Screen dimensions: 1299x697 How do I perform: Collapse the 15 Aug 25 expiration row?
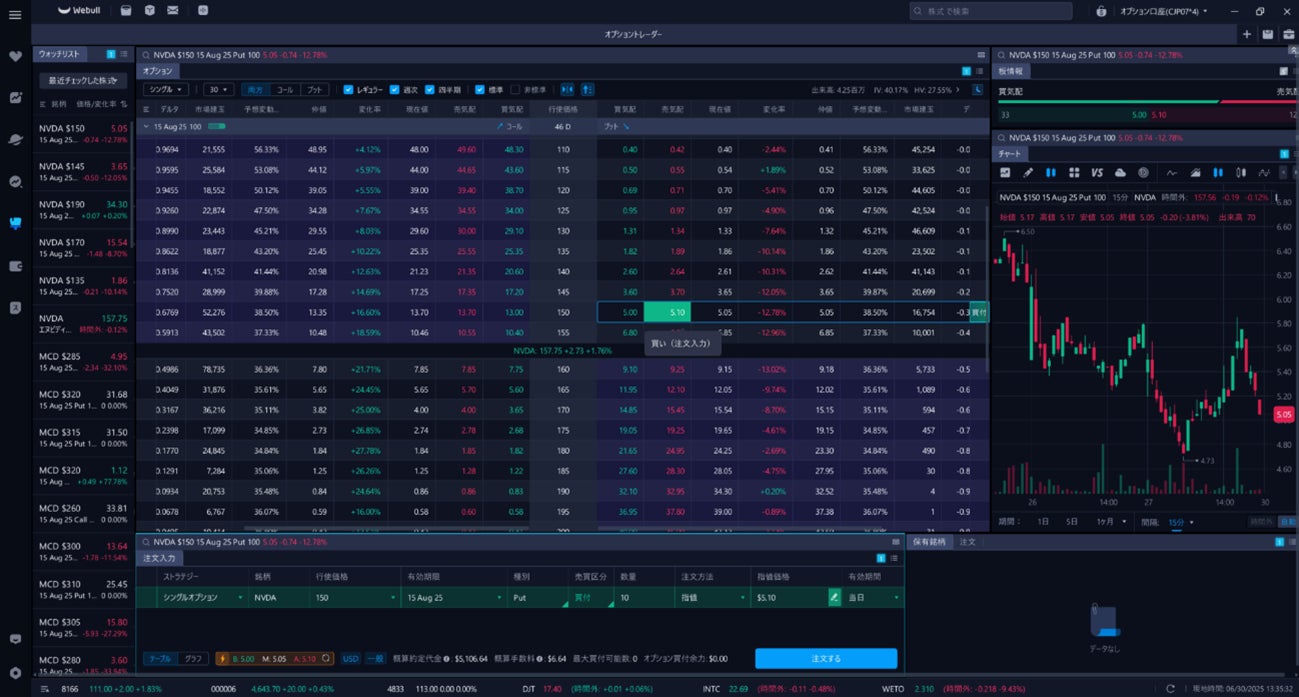[147, 127]
